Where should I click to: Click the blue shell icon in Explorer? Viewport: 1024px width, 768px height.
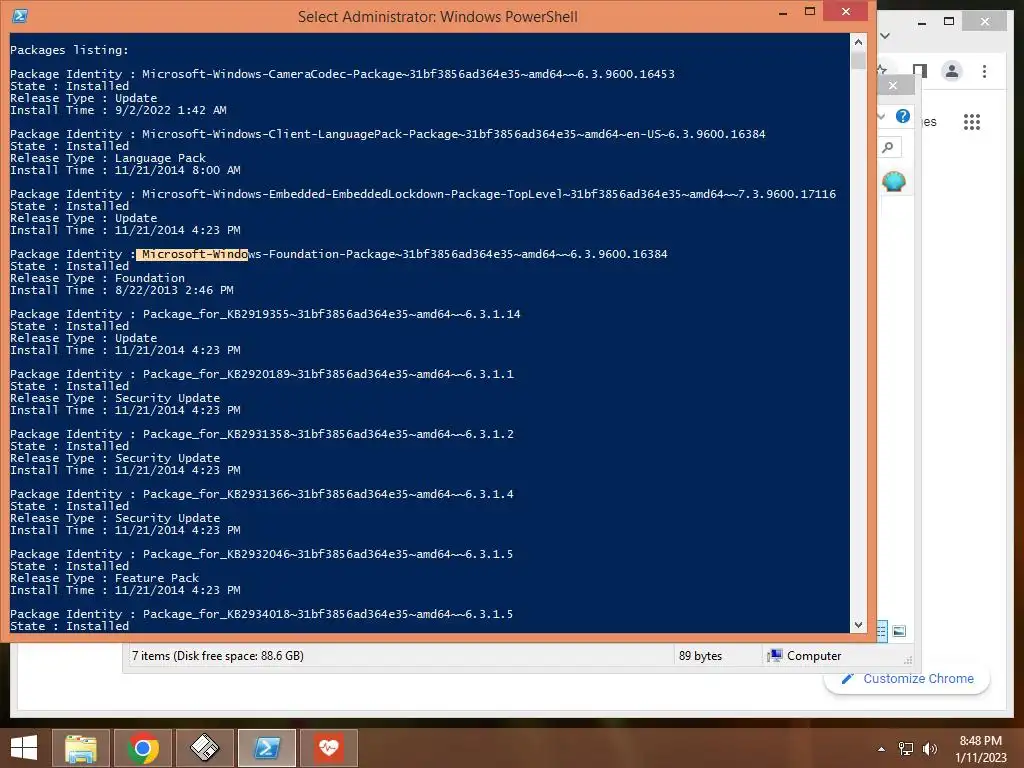893,181
